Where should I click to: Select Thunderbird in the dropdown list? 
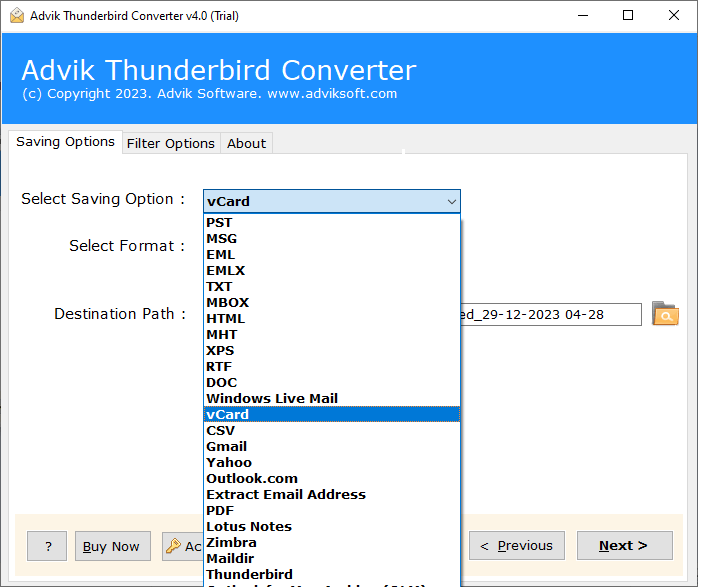click(x=332, y=575)
